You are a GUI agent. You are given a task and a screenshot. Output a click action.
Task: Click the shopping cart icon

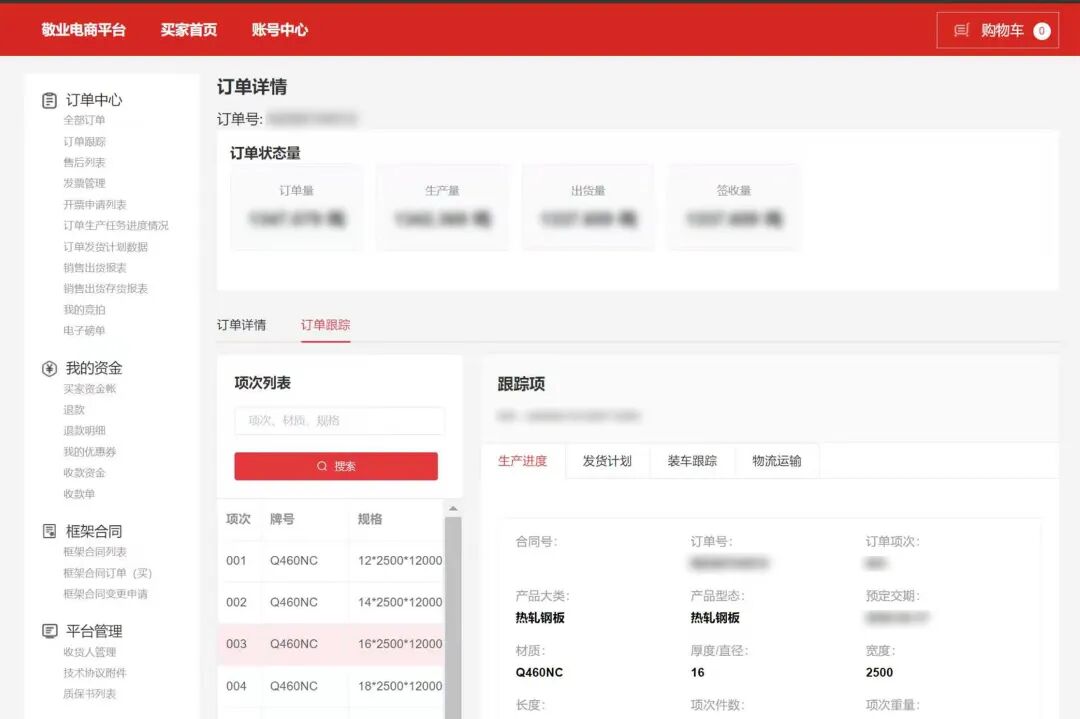coord(962,31)
